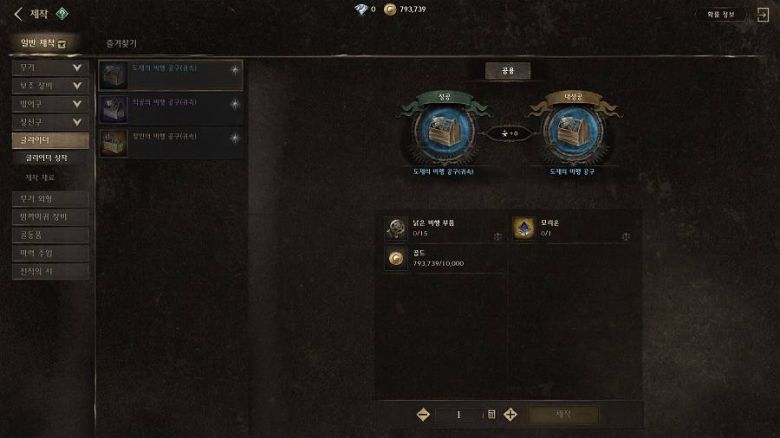Viewport: 780px width, 438px height.
Task: Click the diamond currency icon
Action: pos(361,9)
